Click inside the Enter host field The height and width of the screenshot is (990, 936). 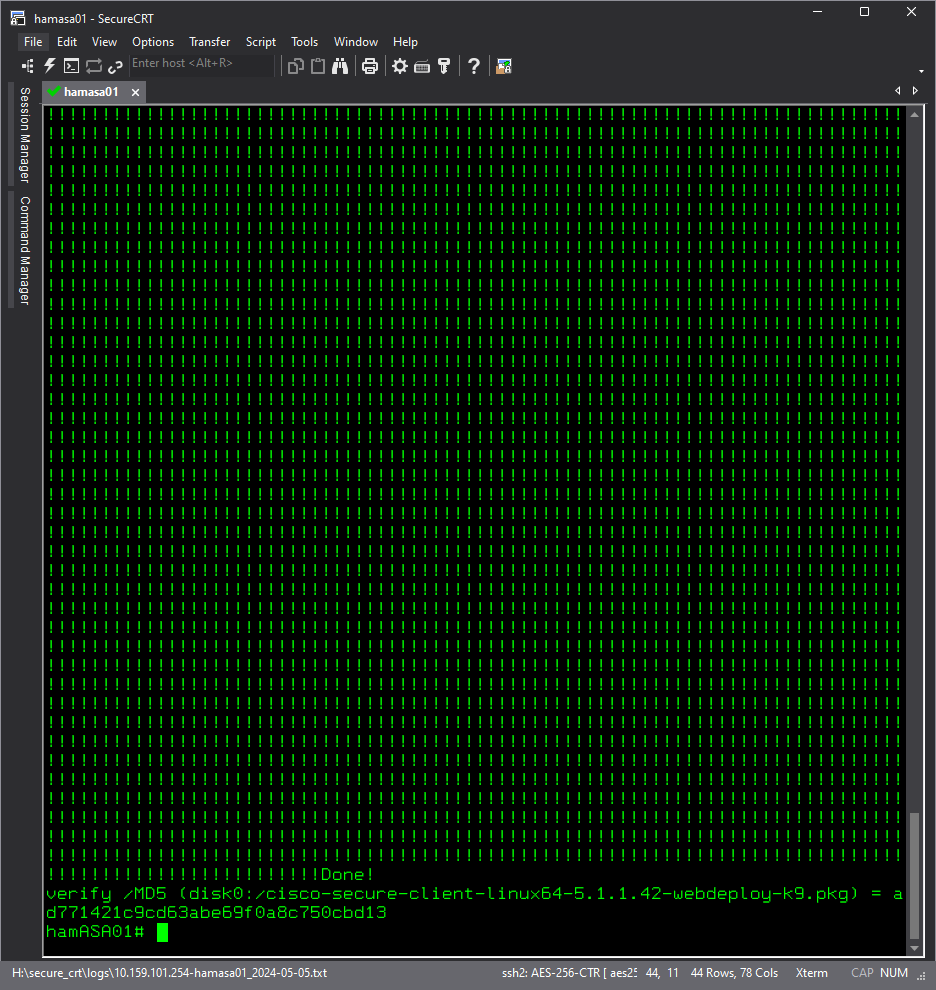[200, 63]
